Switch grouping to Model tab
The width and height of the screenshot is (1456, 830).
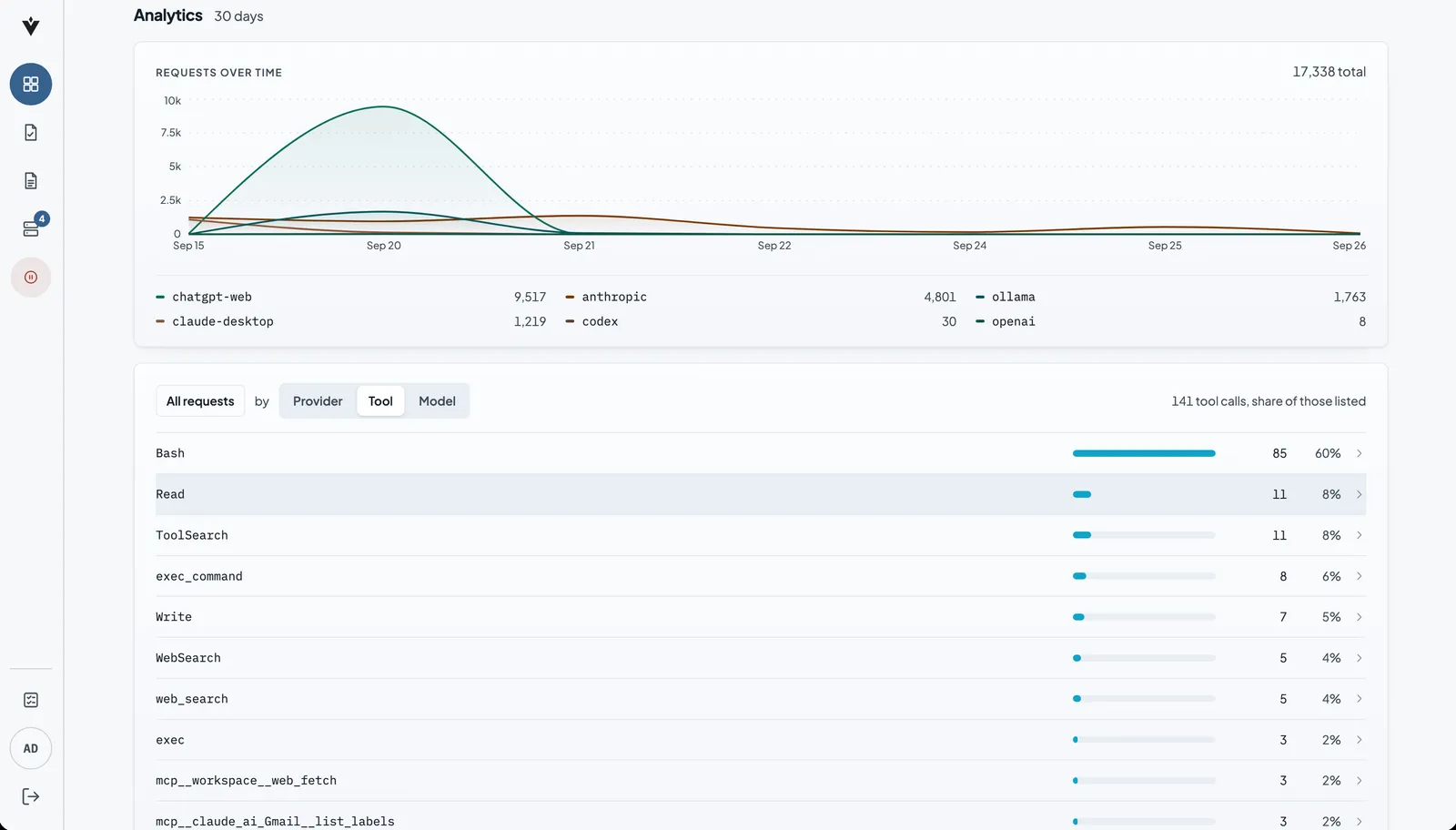(x=437, y=401)
